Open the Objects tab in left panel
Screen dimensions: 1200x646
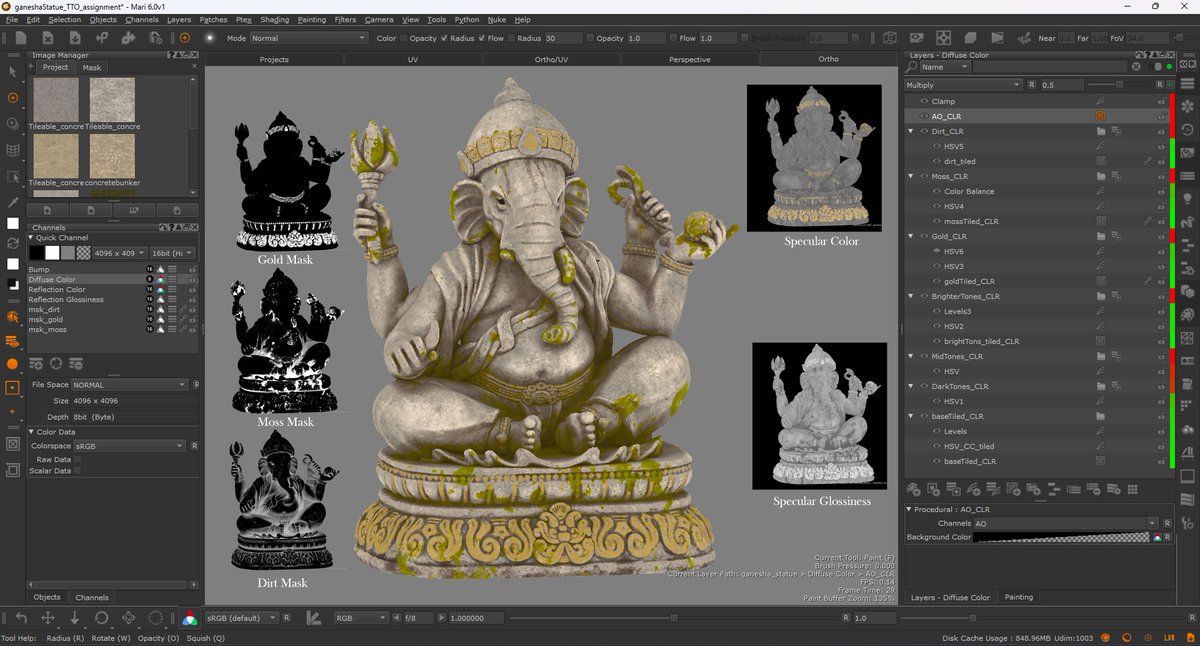click(47, 597)
